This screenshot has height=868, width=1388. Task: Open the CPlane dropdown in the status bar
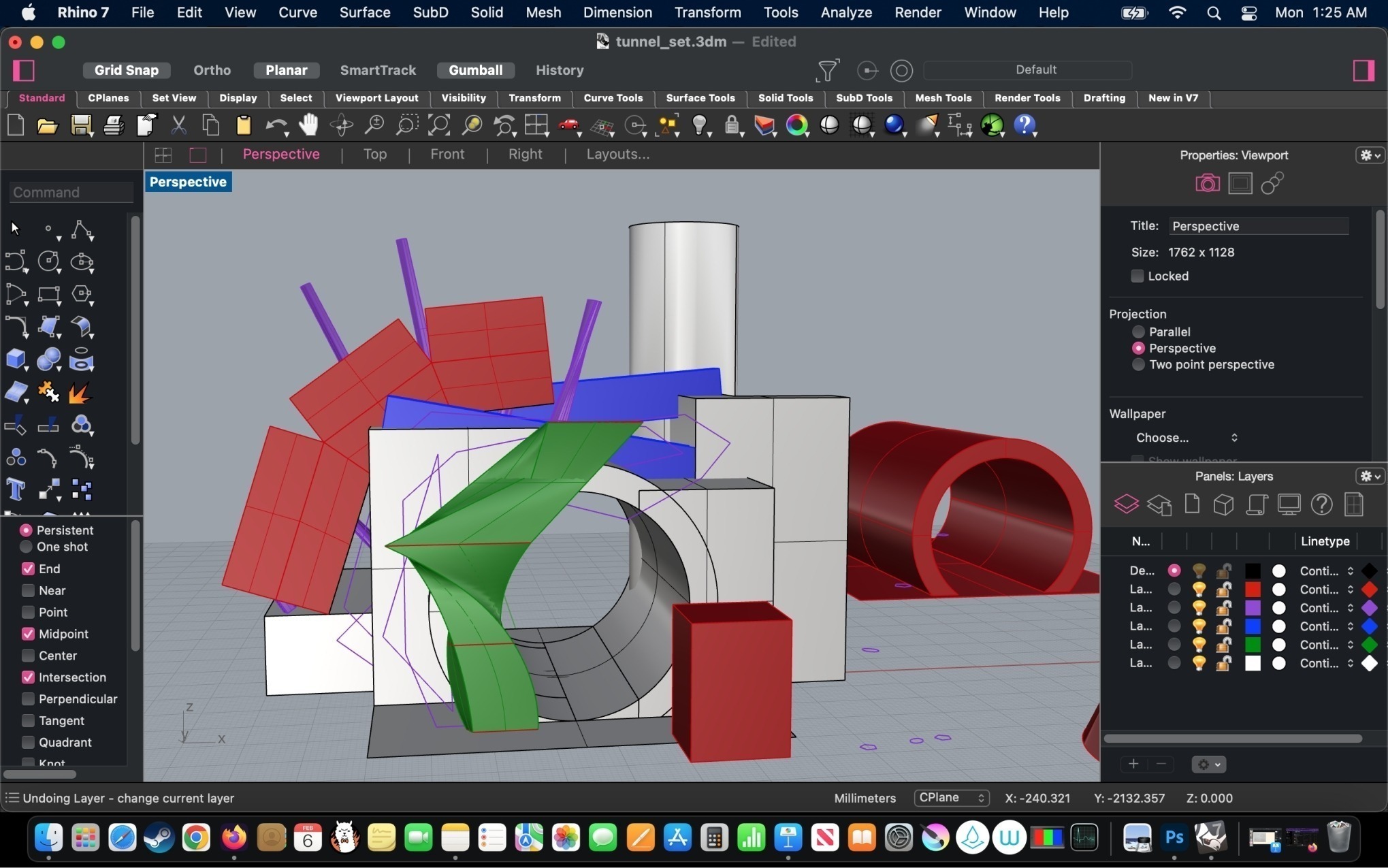(x=951, y=798)
